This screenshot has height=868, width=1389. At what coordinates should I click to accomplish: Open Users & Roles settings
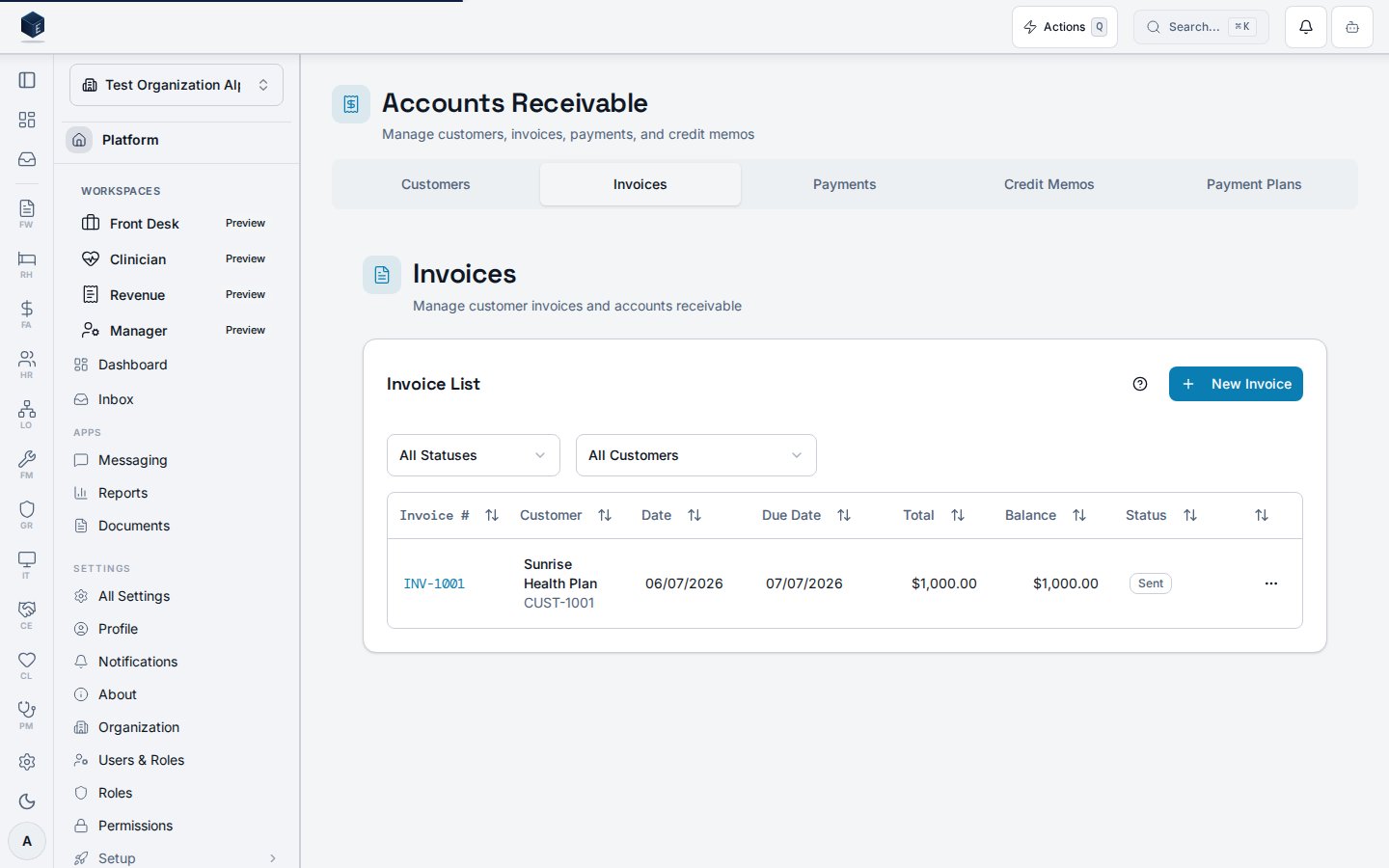[177, 760]
